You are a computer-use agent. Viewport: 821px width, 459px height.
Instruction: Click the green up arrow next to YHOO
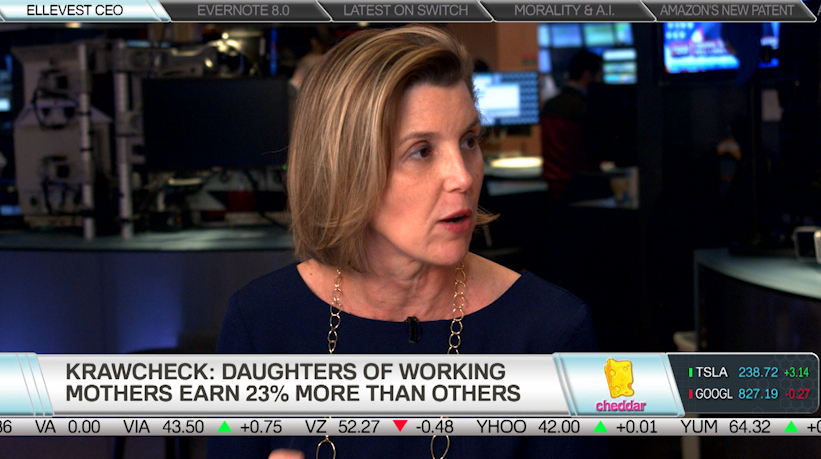click(601, 427)
